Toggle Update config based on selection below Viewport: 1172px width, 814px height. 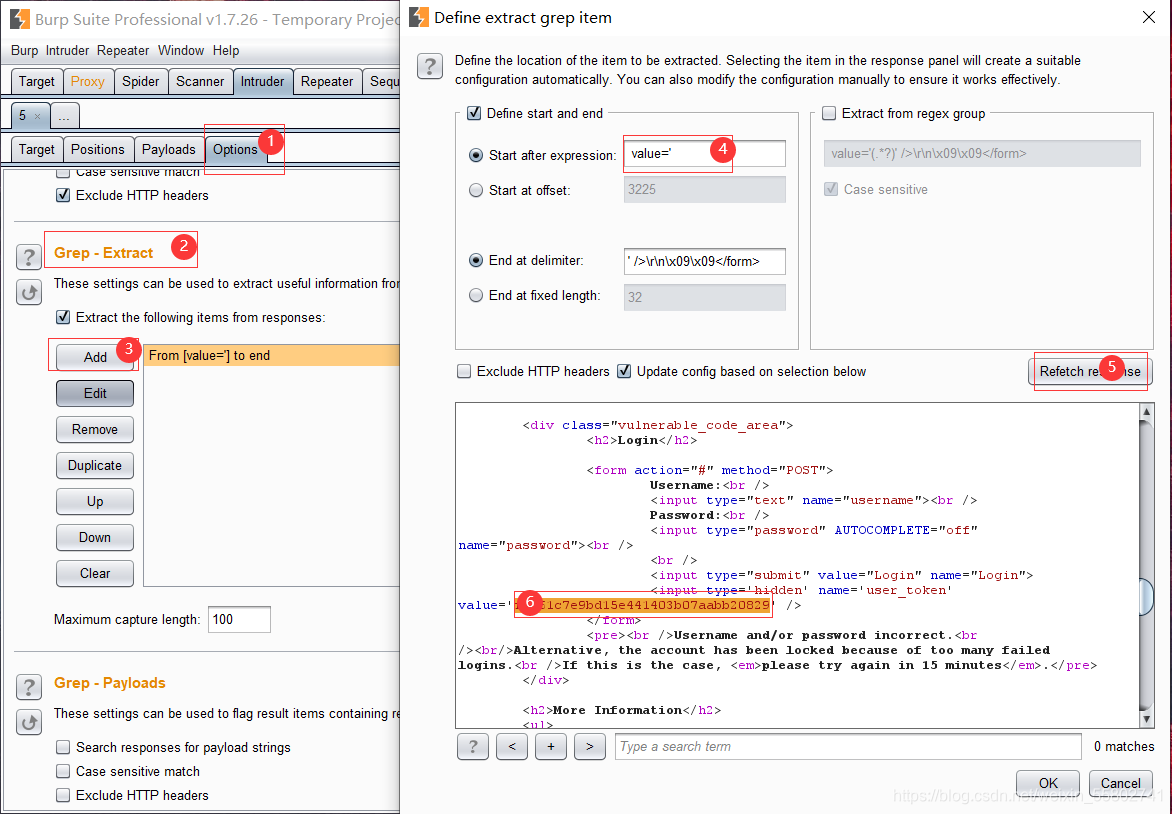click(x=624, y=371)
